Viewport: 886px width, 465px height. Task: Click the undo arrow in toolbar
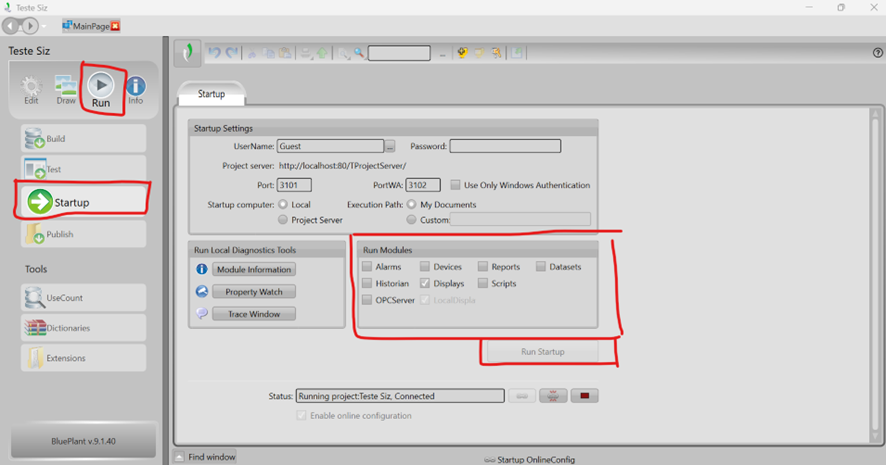(213, 53)
